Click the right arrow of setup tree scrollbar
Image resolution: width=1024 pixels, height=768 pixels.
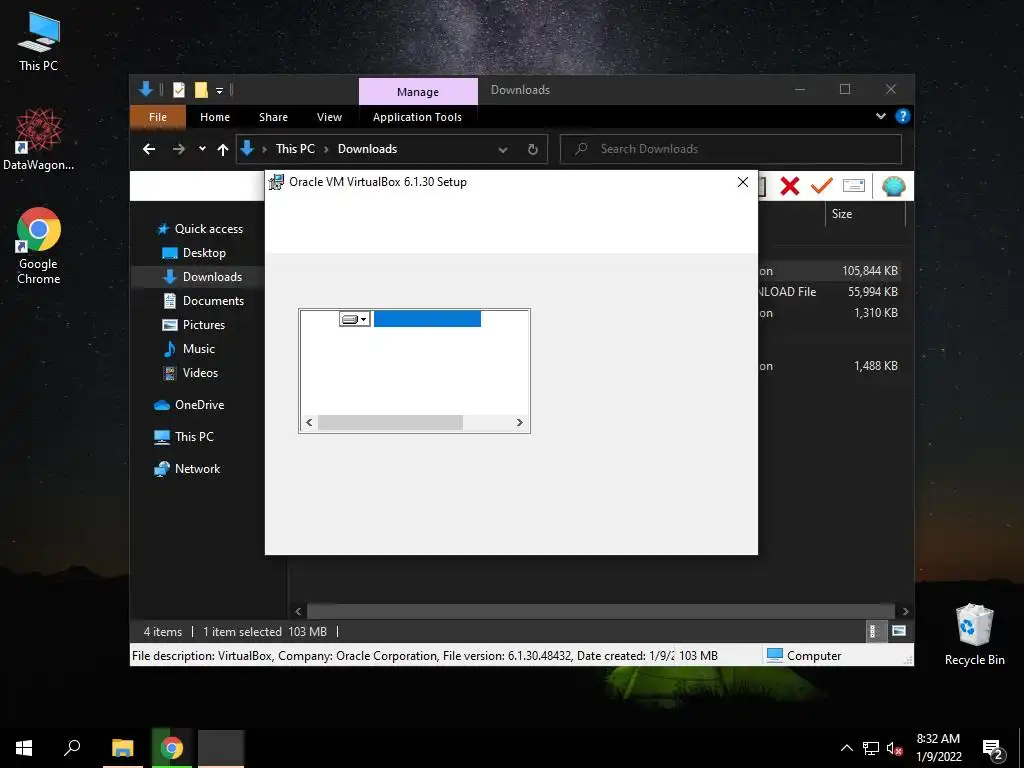tap(519, 423)
